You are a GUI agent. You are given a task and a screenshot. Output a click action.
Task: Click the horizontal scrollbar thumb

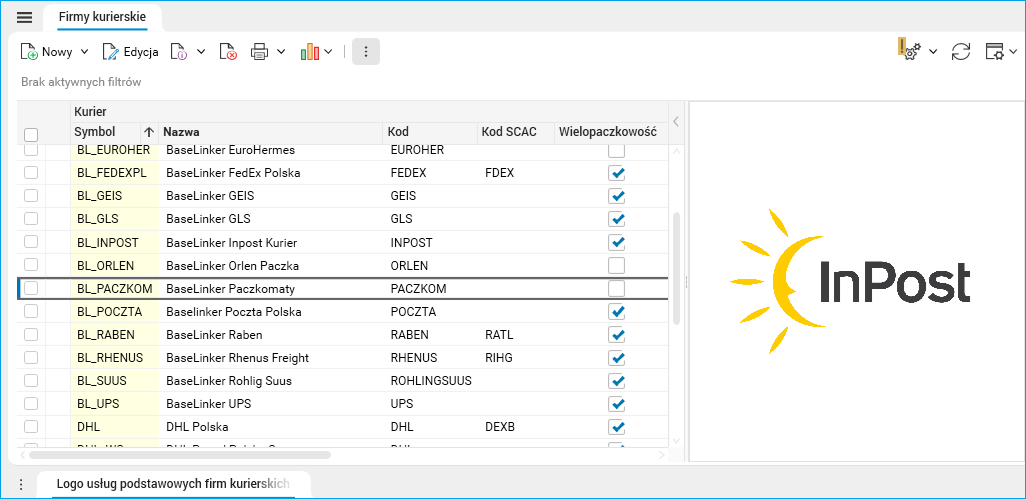180,455
